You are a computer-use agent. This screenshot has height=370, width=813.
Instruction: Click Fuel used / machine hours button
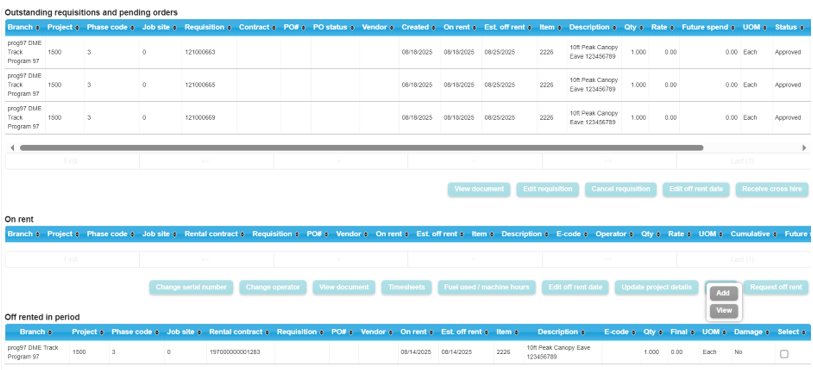pyautogui.click(x=486, y=287)
